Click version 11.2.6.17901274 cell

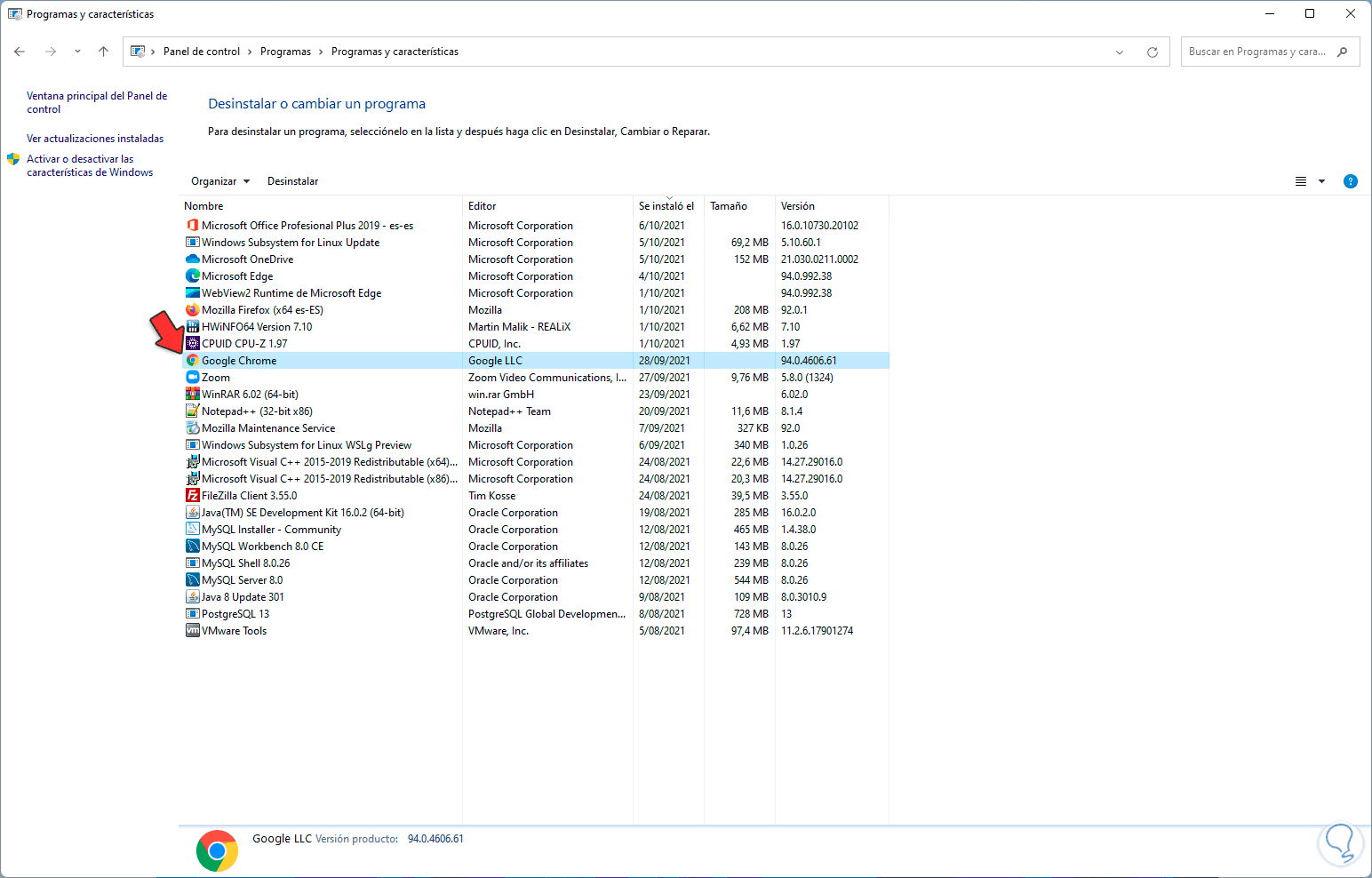tap(817, 631)
